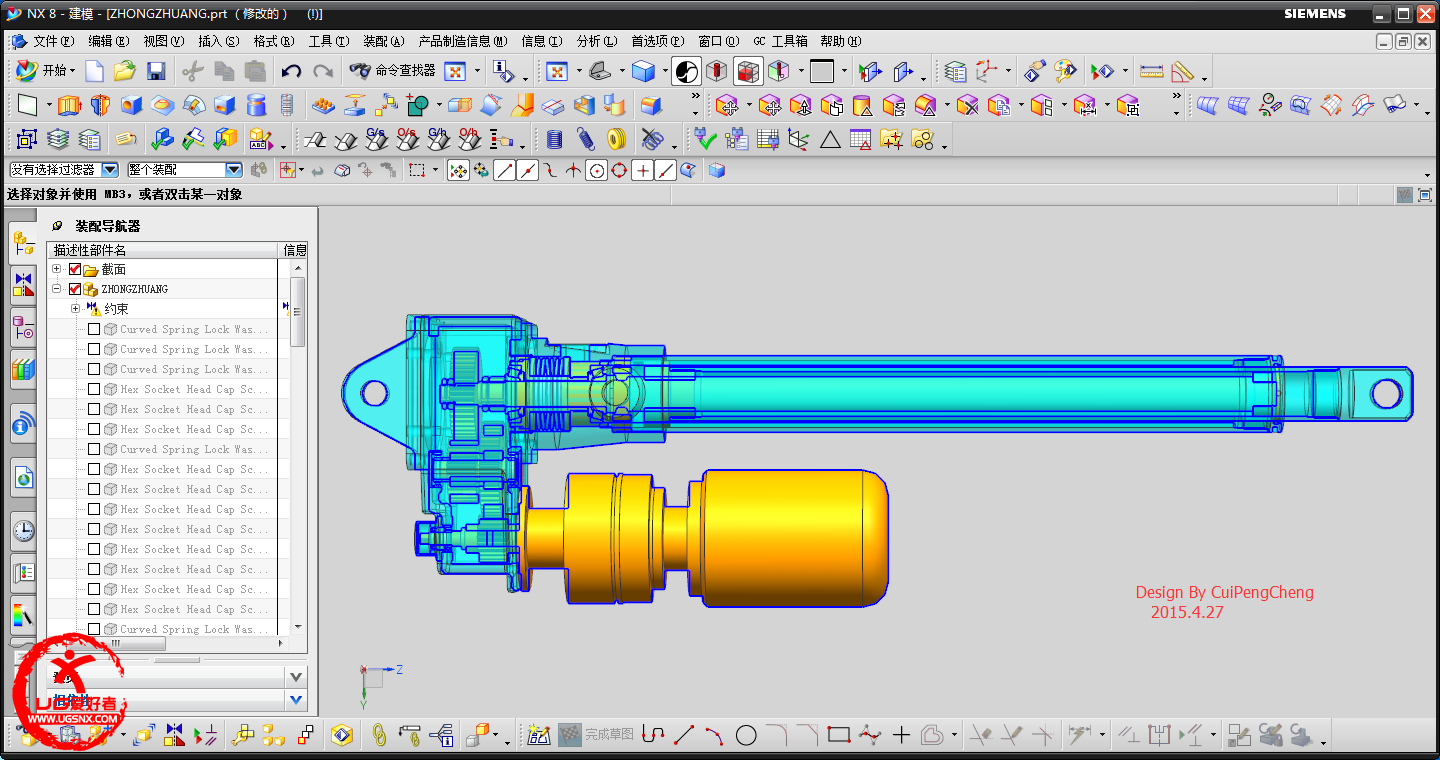Click the Circle sketch tool in bottom toolbar
The width and height of the screenshot is (1440, 760).
(746, 735)
